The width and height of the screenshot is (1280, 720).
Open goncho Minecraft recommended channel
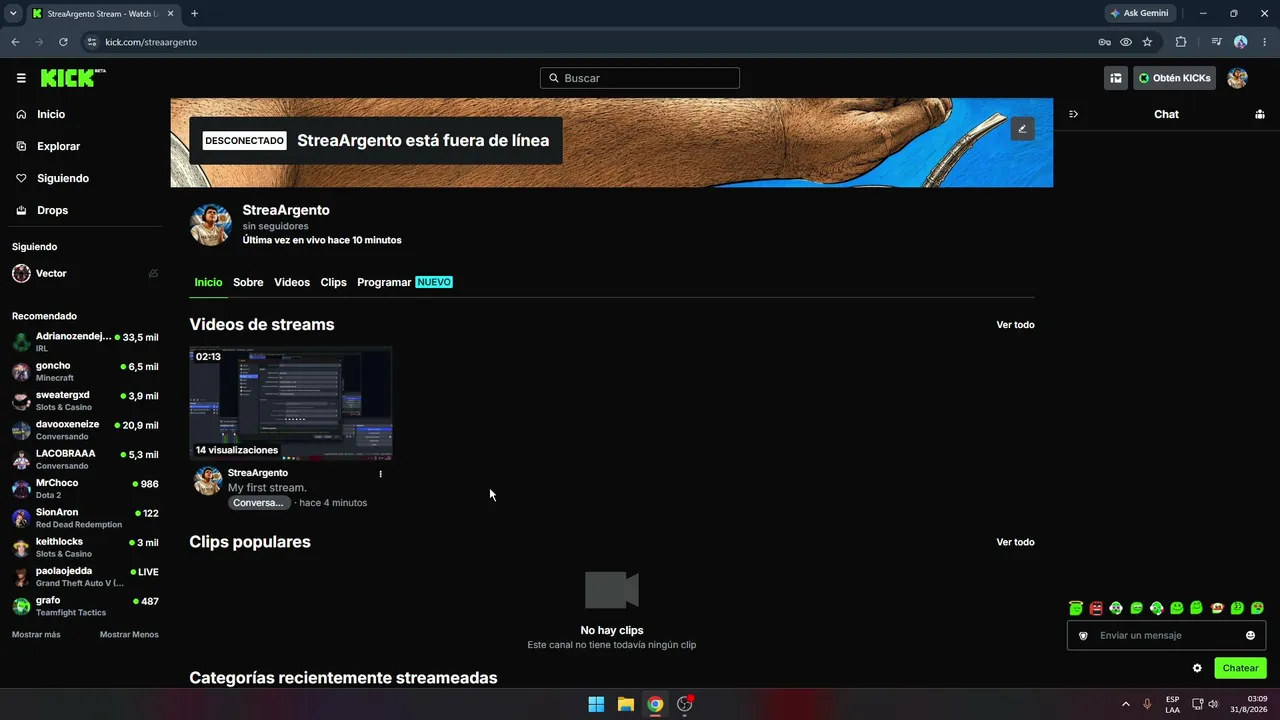(x=85, y=372)
